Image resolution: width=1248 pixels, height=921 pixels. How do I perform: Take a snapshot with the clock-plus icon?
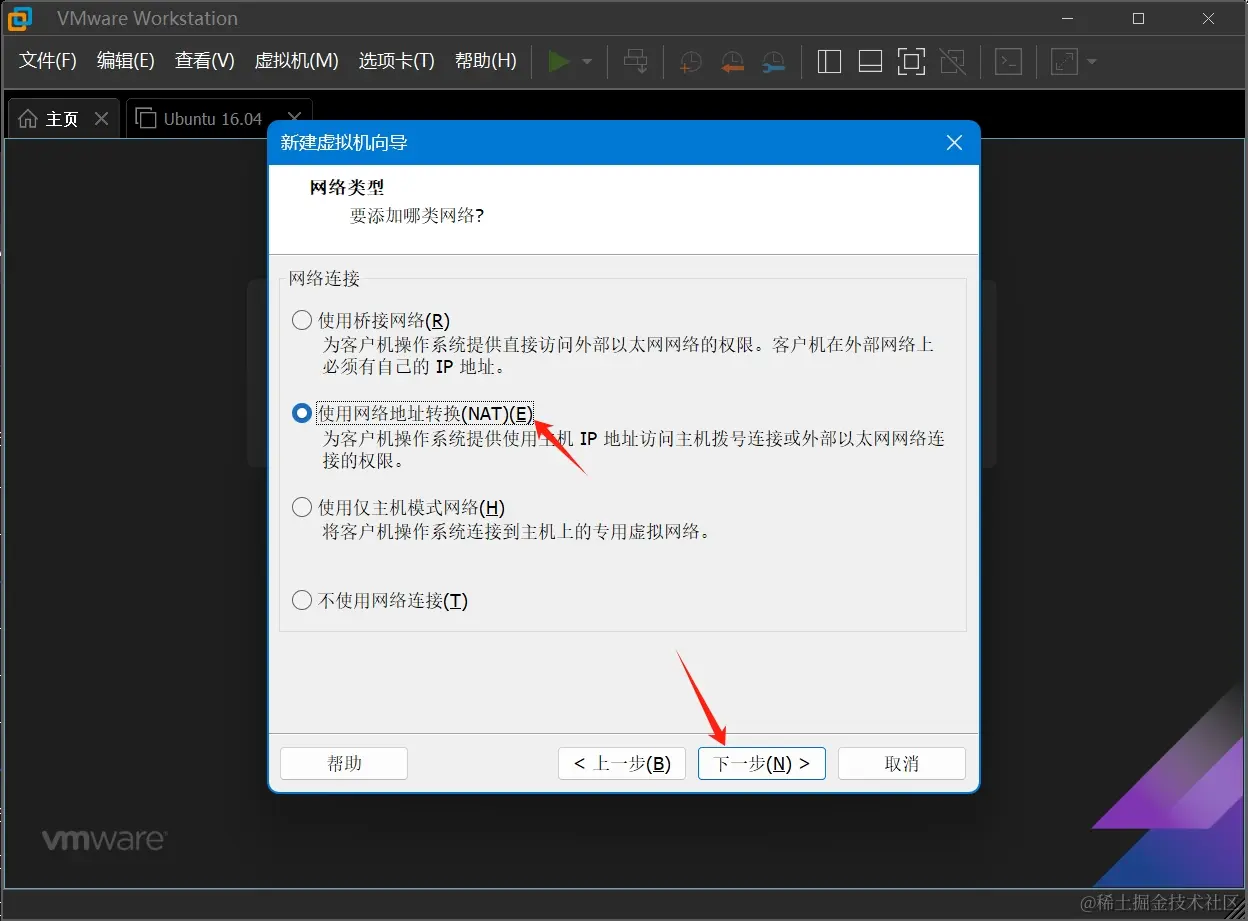pos(690,62)
